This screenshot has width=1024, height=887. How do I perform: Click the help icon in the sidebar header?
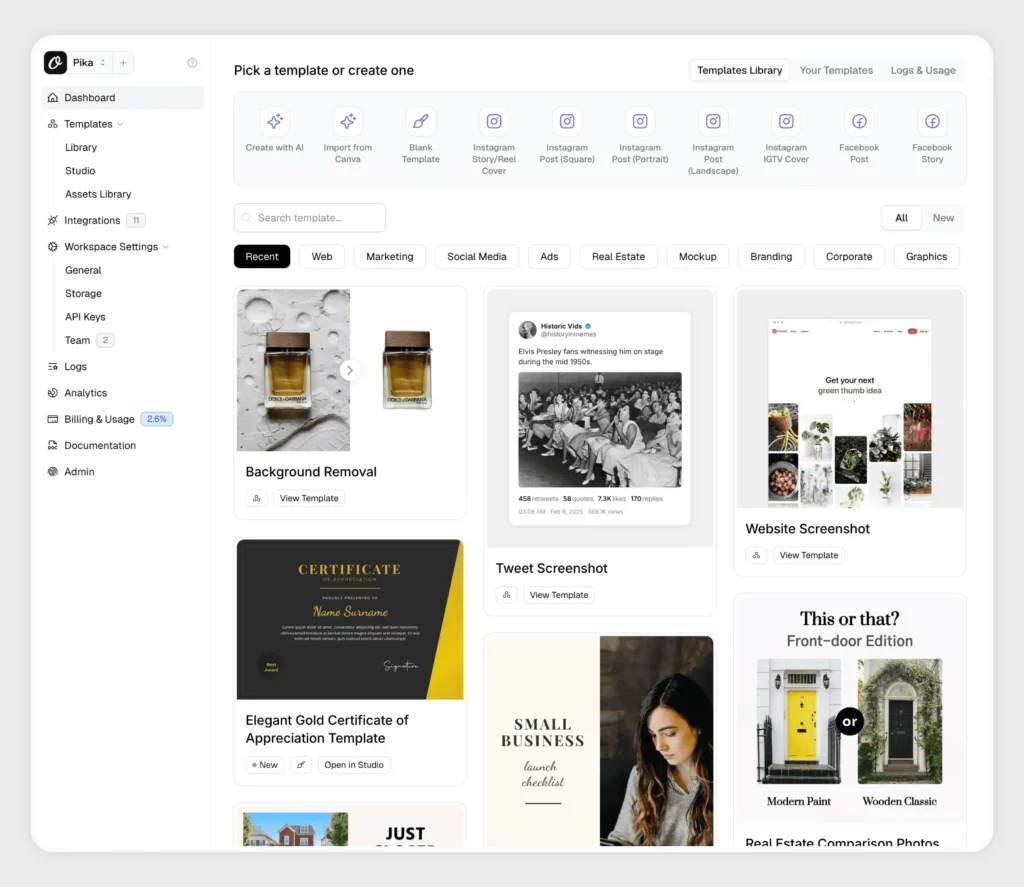pos(192,62)
